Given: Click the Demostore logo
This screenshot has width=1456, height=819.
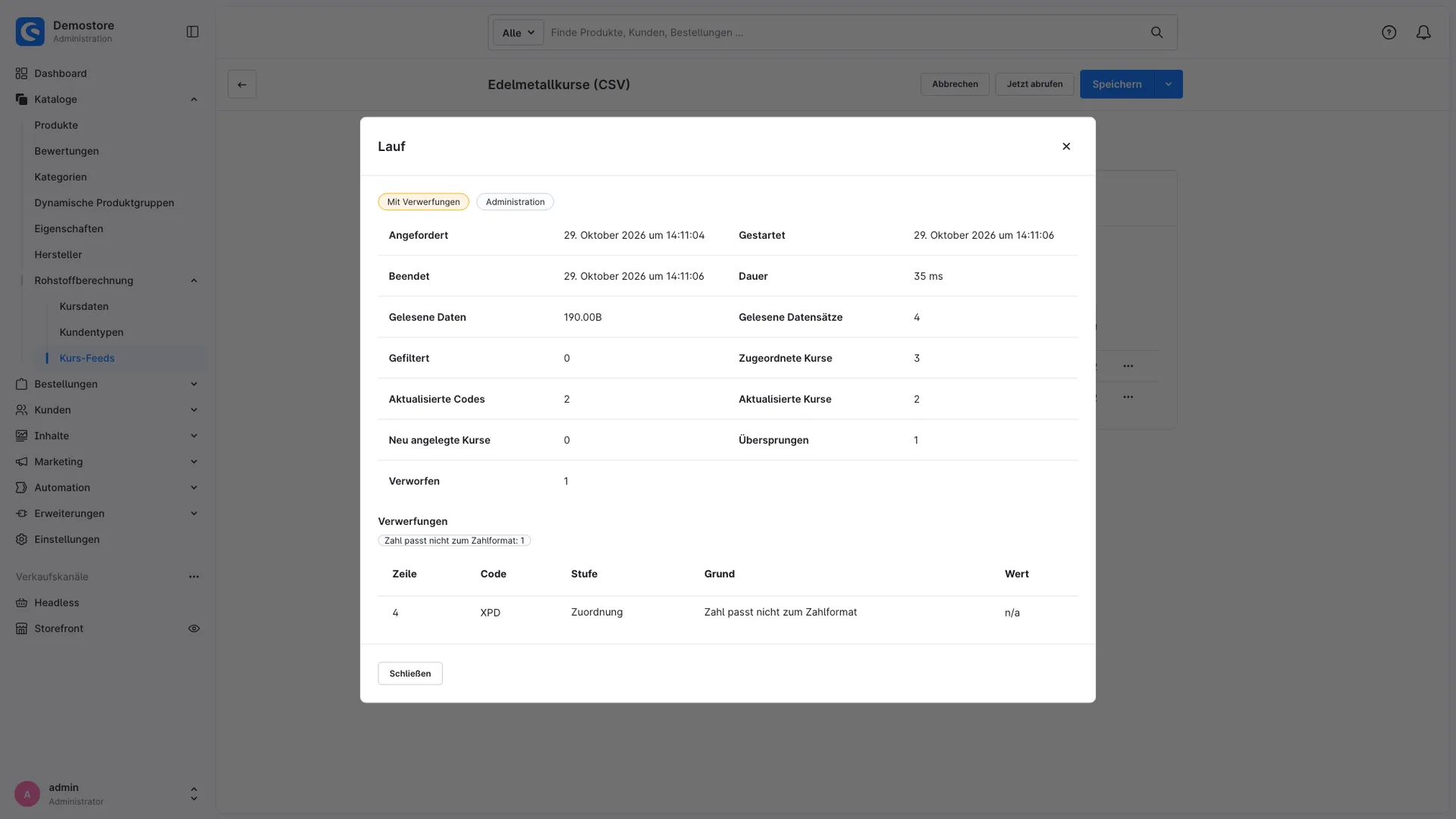Looking at the screenshot, I should (x=30, y=32).
